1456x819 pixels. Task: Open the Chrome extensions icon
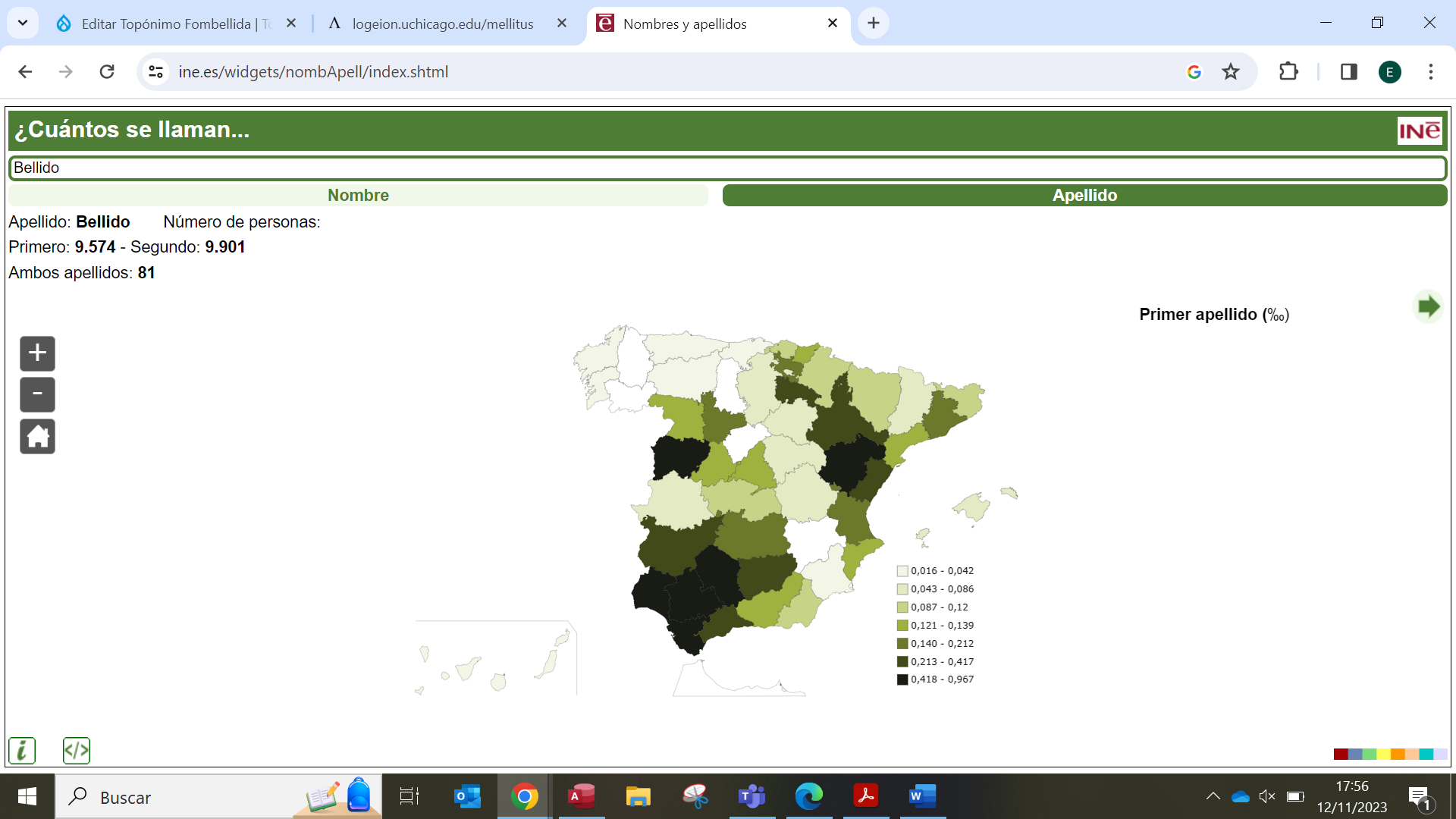pyautogui.click(x=1288, y=72)
